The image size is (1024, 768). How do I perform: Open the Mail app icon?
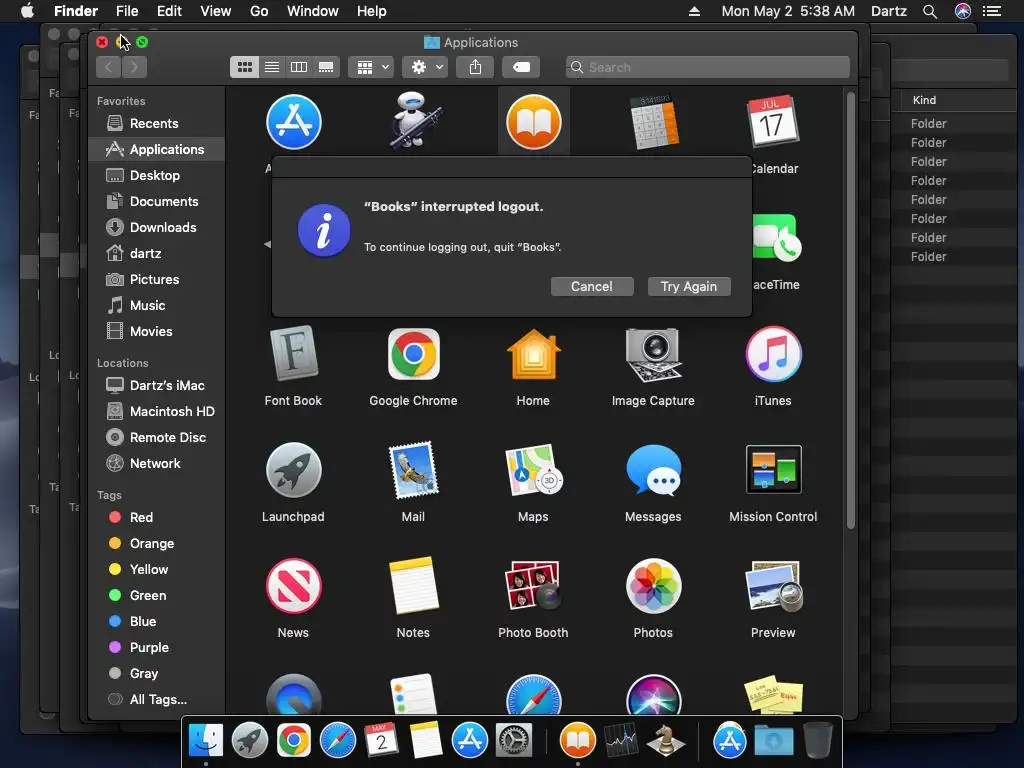coord(413,470)
